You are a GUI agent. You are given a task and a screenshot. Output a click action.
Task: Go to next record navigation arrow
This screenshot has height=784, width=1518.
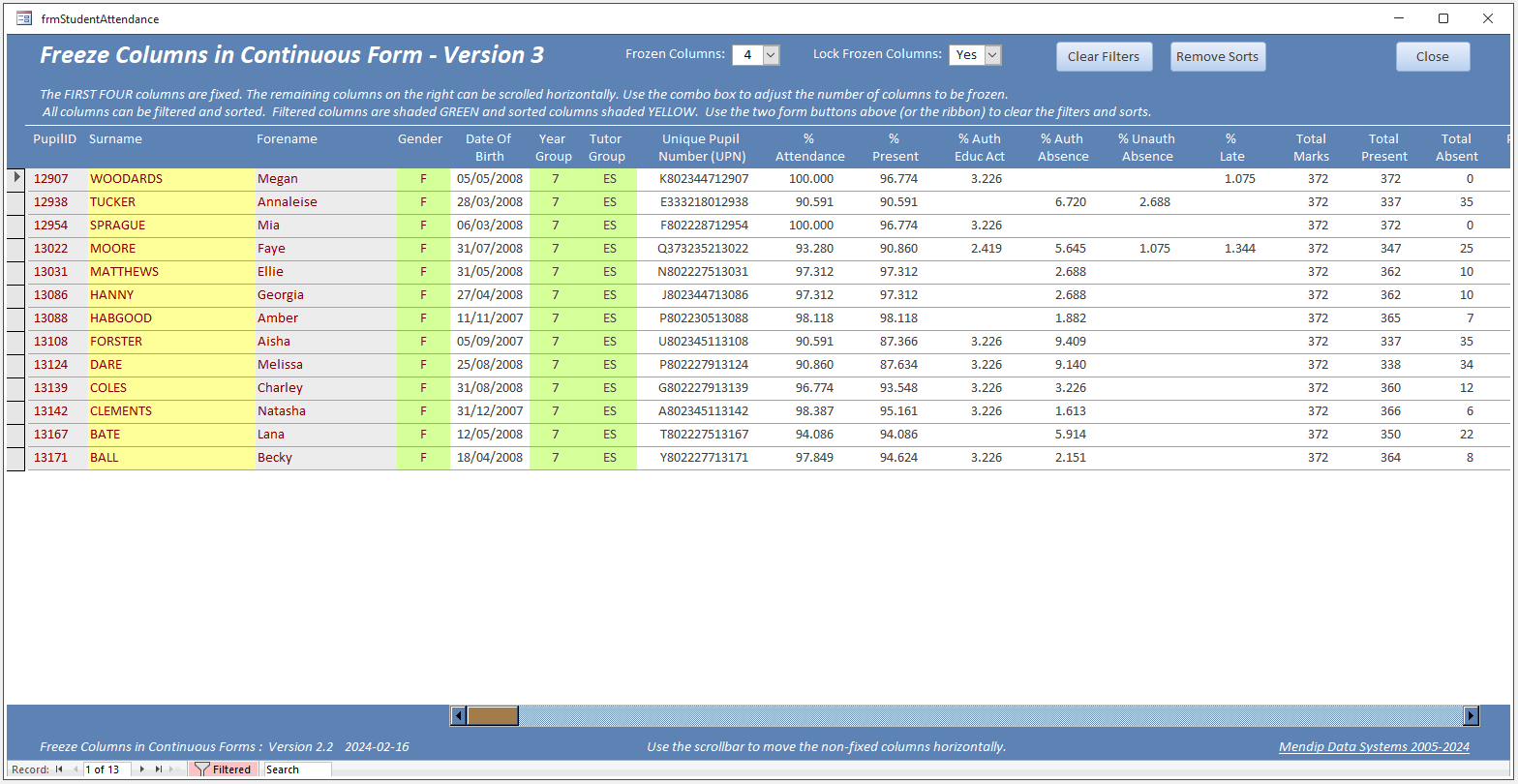142,769
